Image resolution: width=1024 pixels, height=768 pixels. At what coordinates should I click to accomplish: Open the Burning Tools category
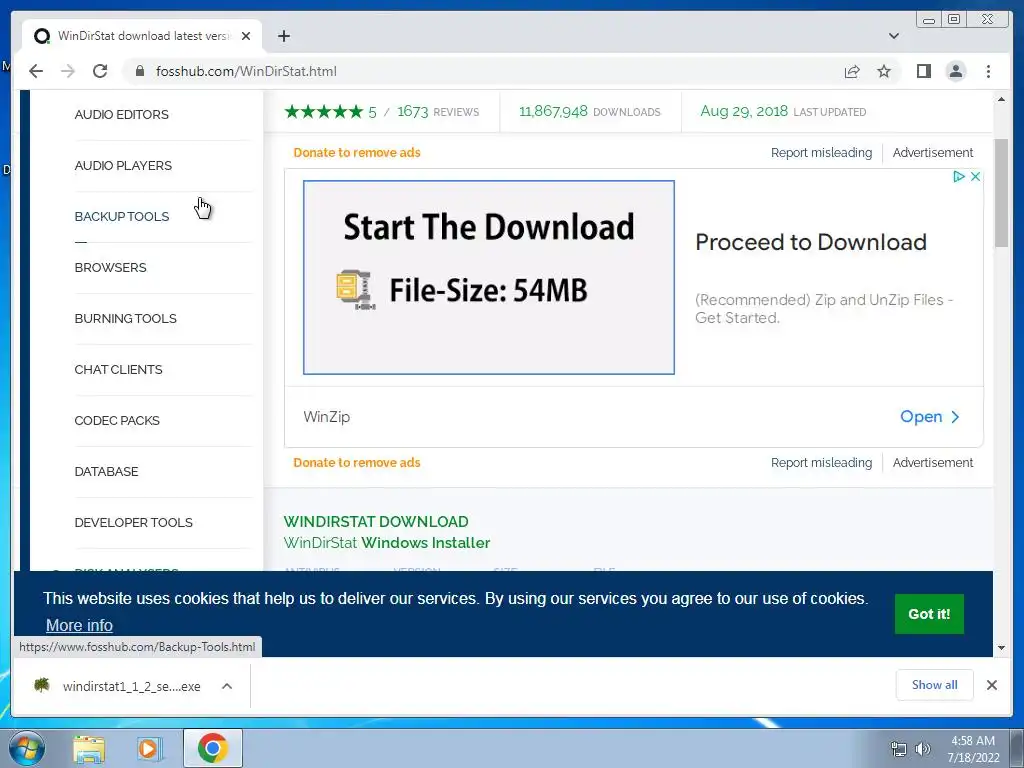[x=125, y=318]
